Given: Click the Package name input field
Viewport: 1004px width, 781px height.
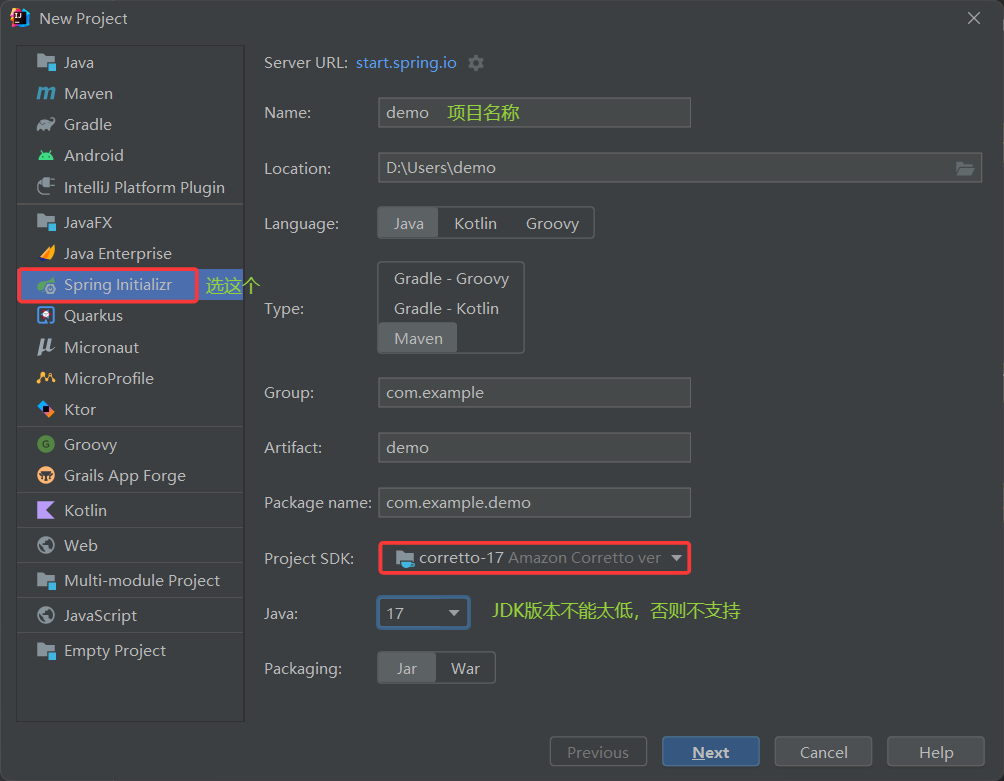Looking at the screenshot, I should (535, 503).
